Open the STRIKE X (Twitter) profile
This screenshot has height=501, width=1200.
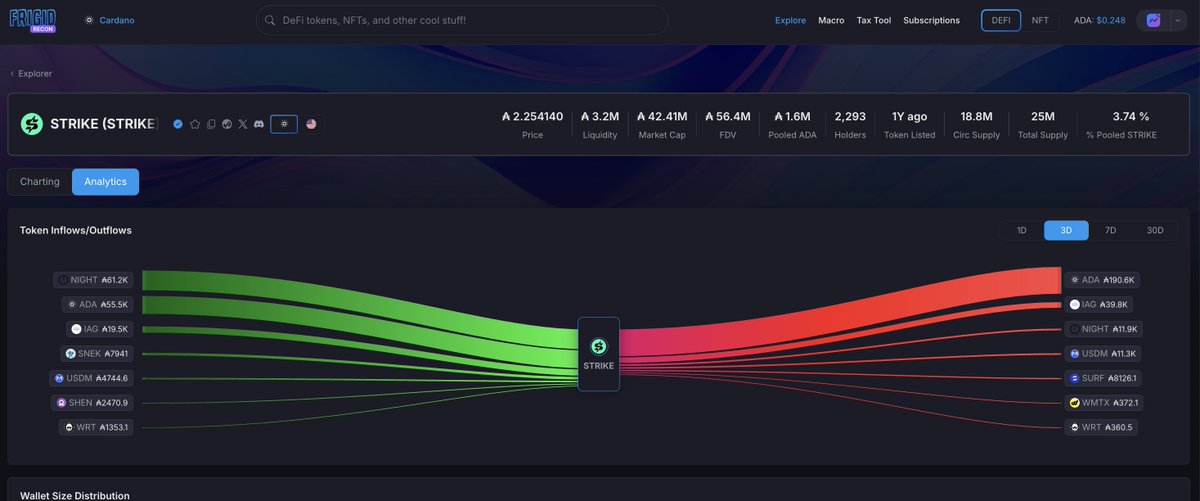pos(243,124)
